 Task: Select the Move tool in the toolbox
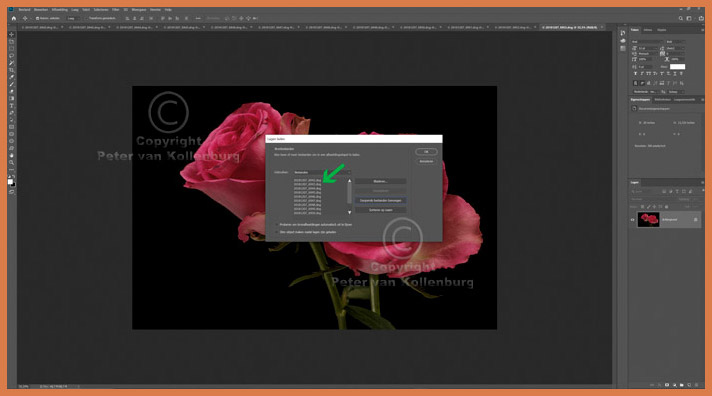[x=12, y=35]
